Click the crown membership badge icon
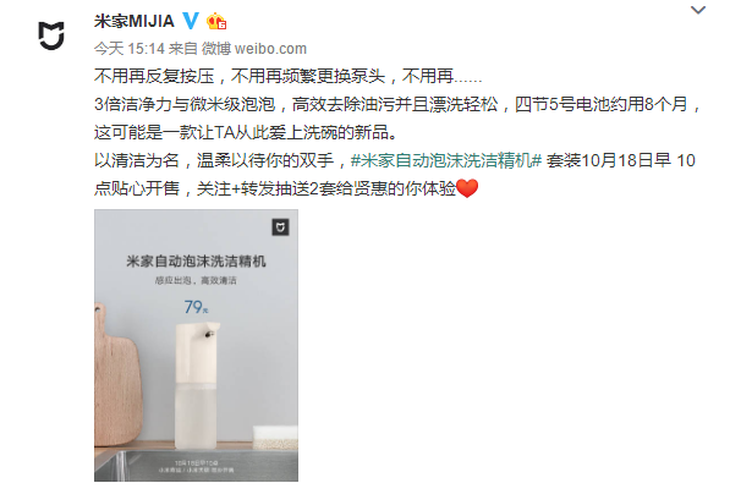The image size is (730, 494). coord(216,21)
